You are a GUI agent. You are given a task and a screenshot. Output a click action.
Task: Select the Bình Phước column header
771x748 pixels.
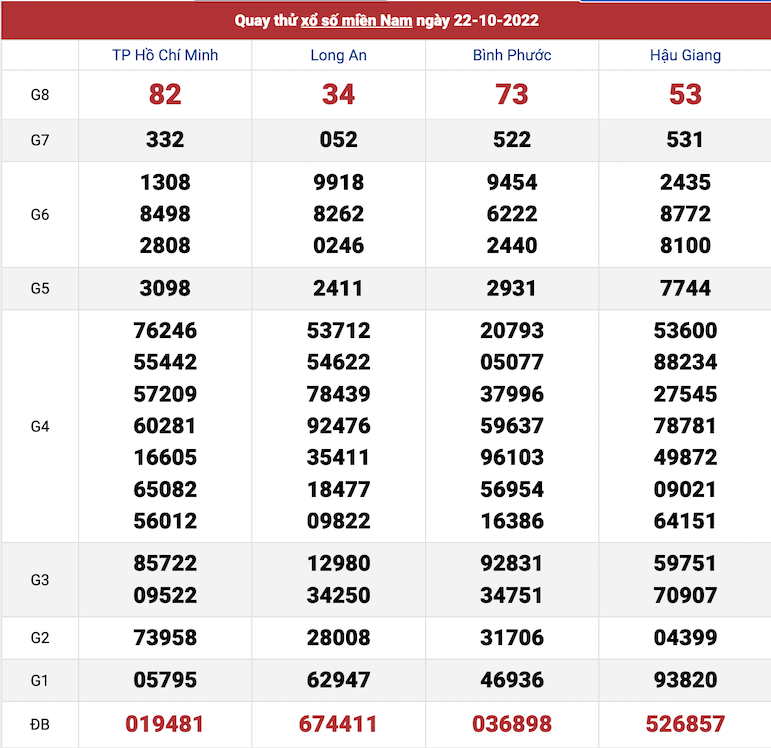(512, 55)
